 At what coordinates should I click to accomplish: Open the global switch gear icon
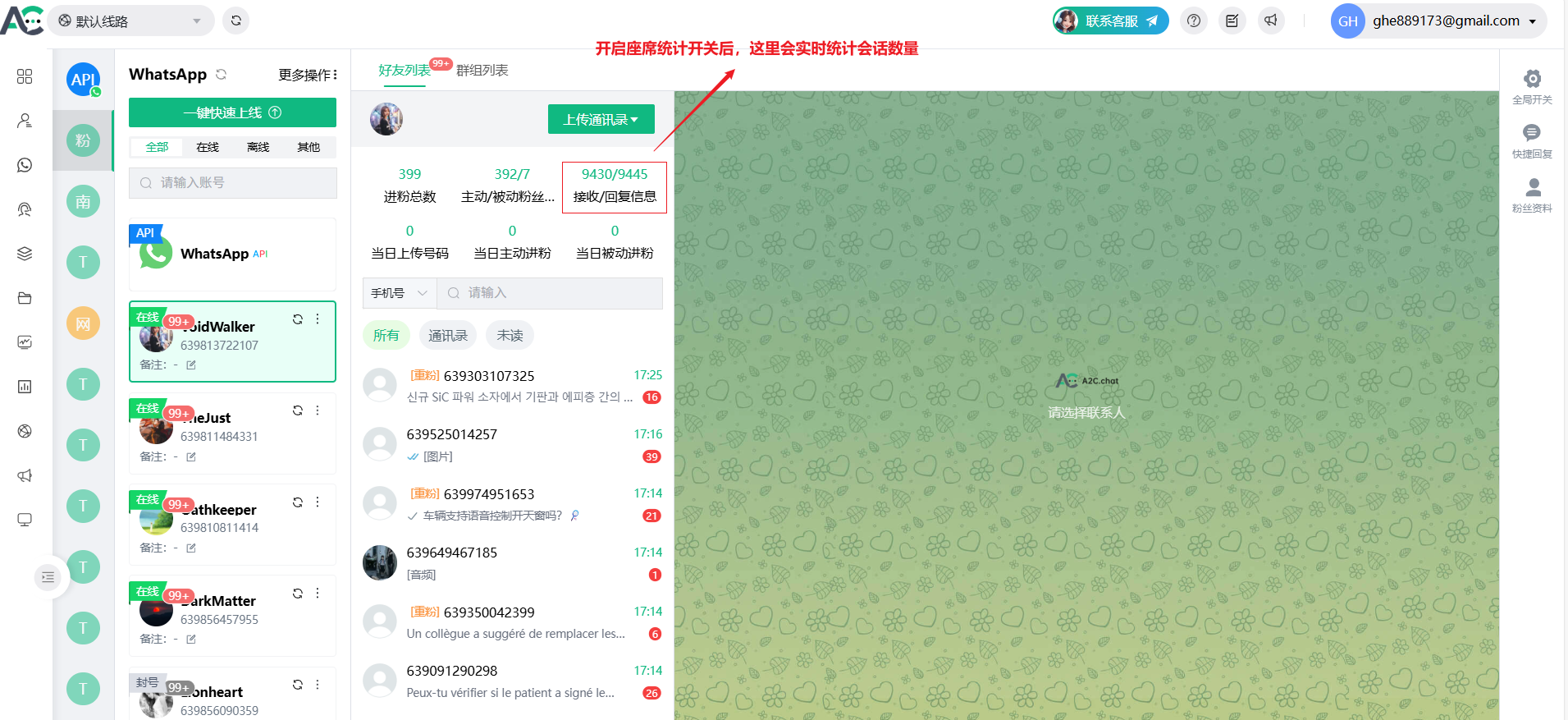1531,80
